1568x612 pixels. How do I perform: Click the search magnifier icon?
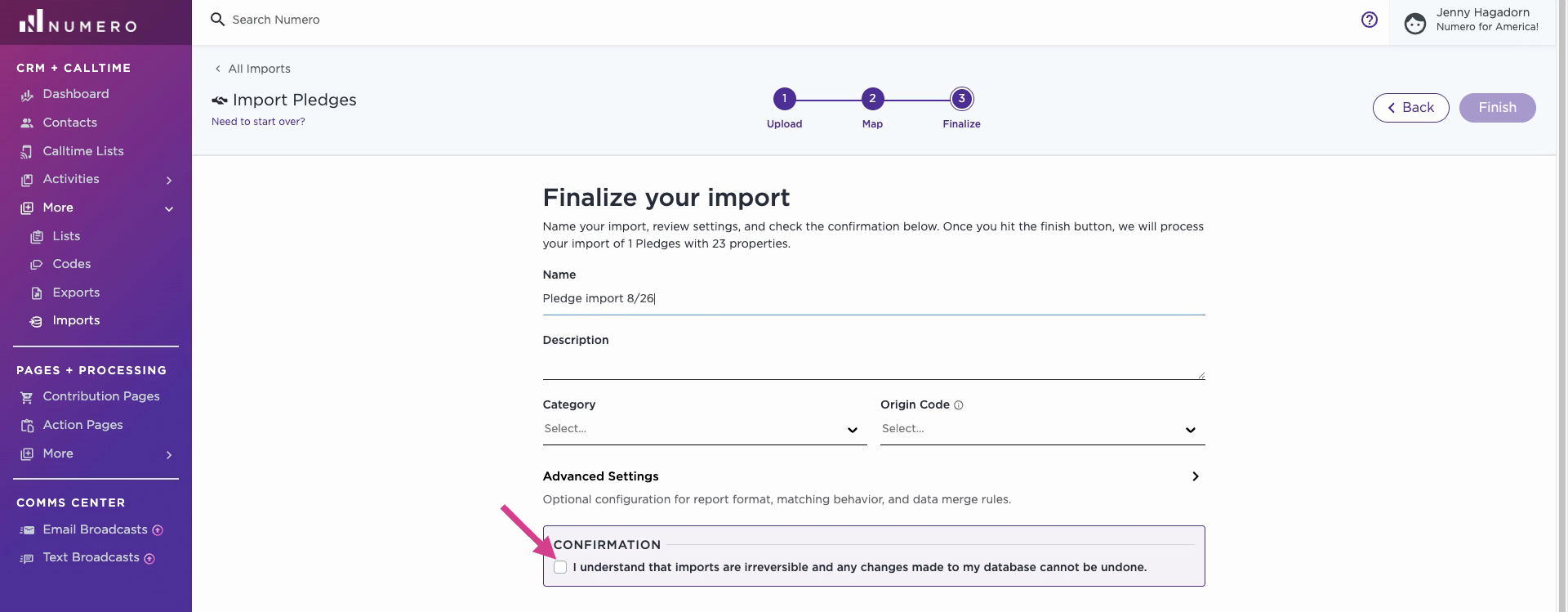(217, 19)
